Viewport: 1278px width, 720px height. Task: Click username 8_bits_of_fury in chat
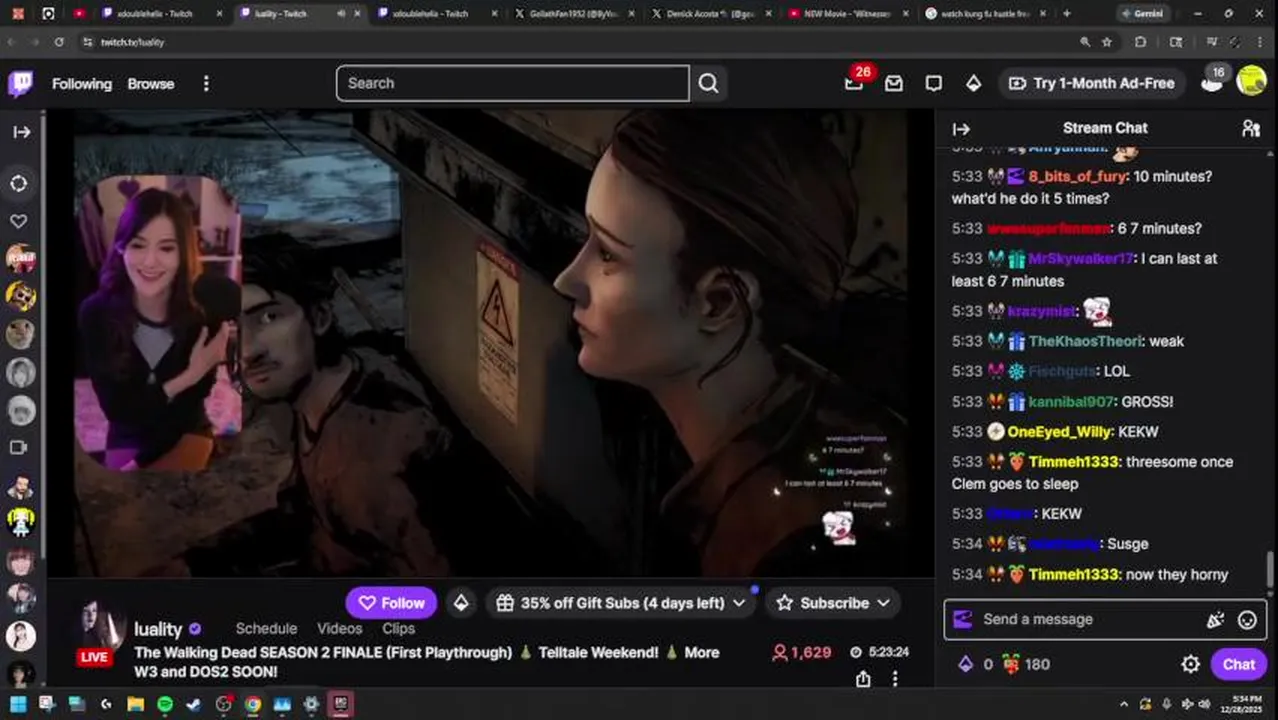1077,176
